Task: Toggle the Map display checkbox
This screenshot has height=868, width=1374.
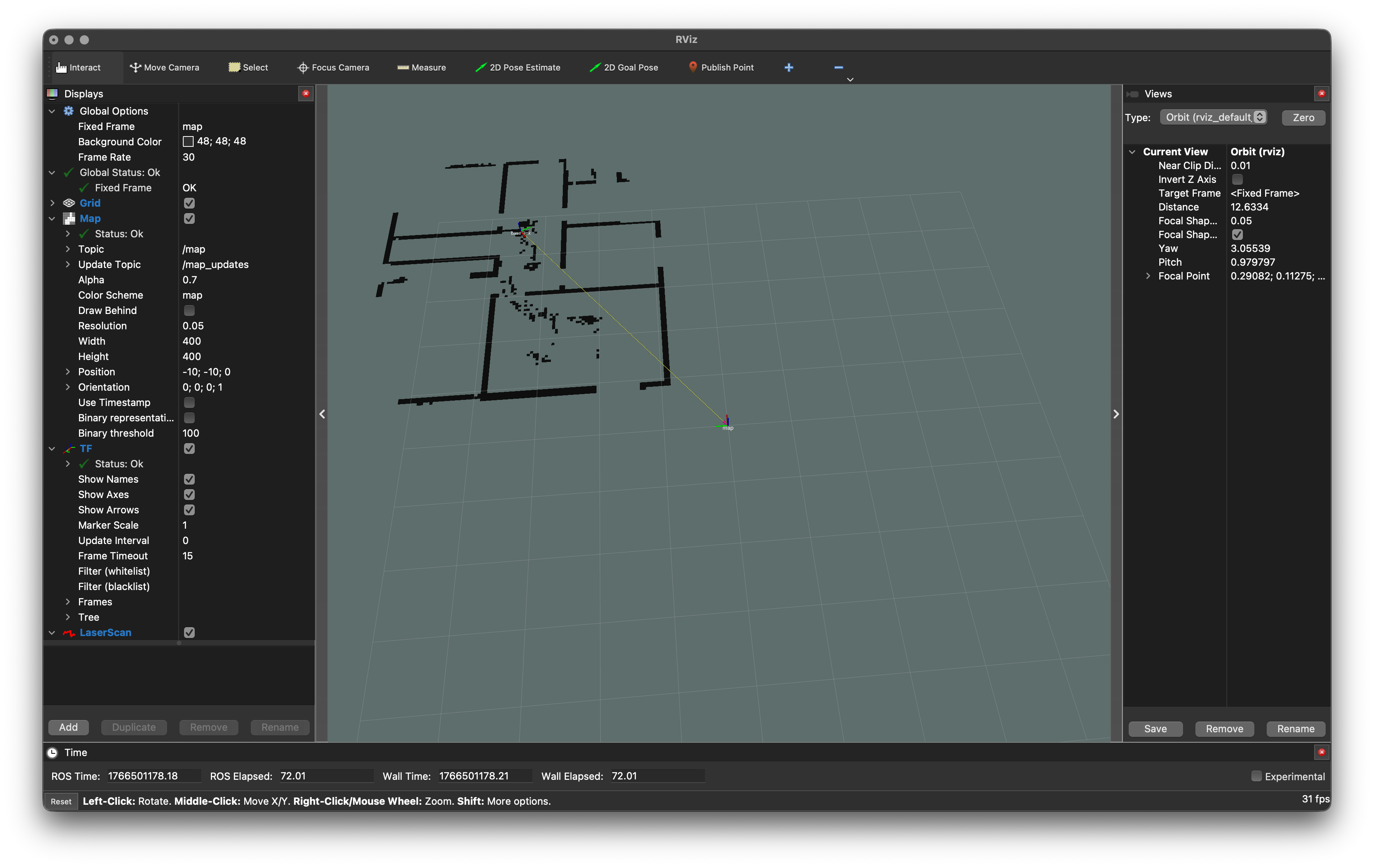Action: tap(189, 219)
